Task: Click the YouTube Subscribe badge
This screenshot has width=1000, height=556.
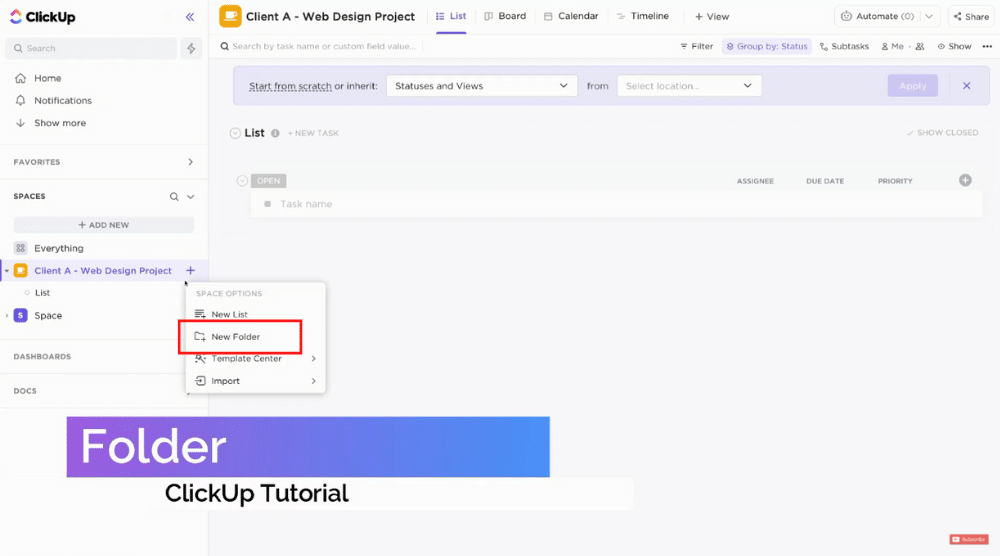Action: coord(969,539)
